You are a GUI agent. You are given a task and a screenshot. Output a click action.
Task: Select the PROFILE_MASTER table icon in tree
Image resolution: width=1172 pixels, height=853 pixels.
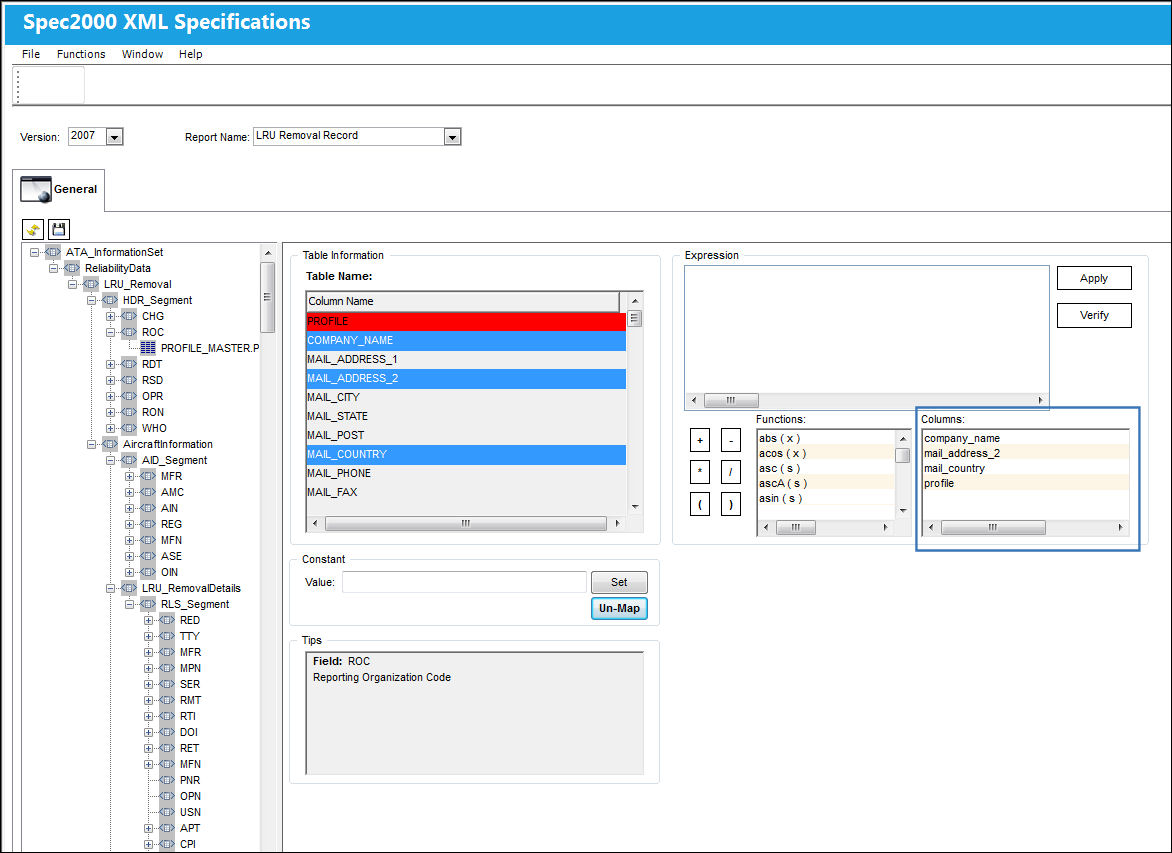click(x=148, y=348)
